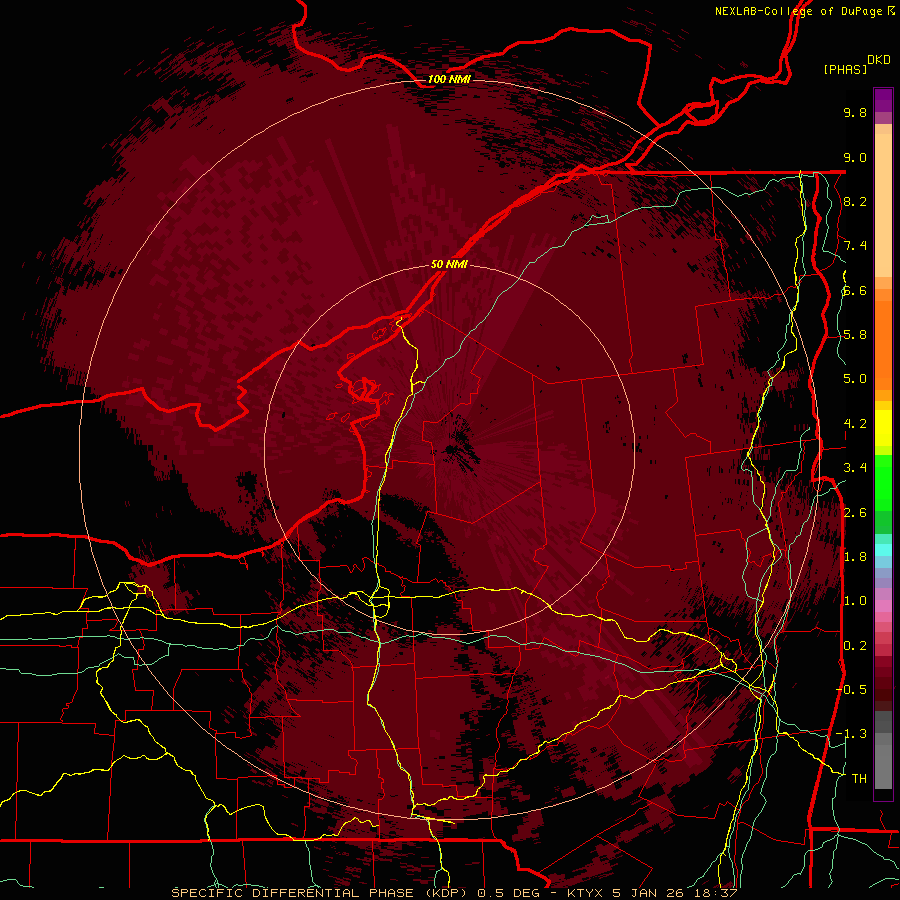Screen dimensions: 900x900
Task: Click the Specific Differential Phase caption text
Action: 454,893
